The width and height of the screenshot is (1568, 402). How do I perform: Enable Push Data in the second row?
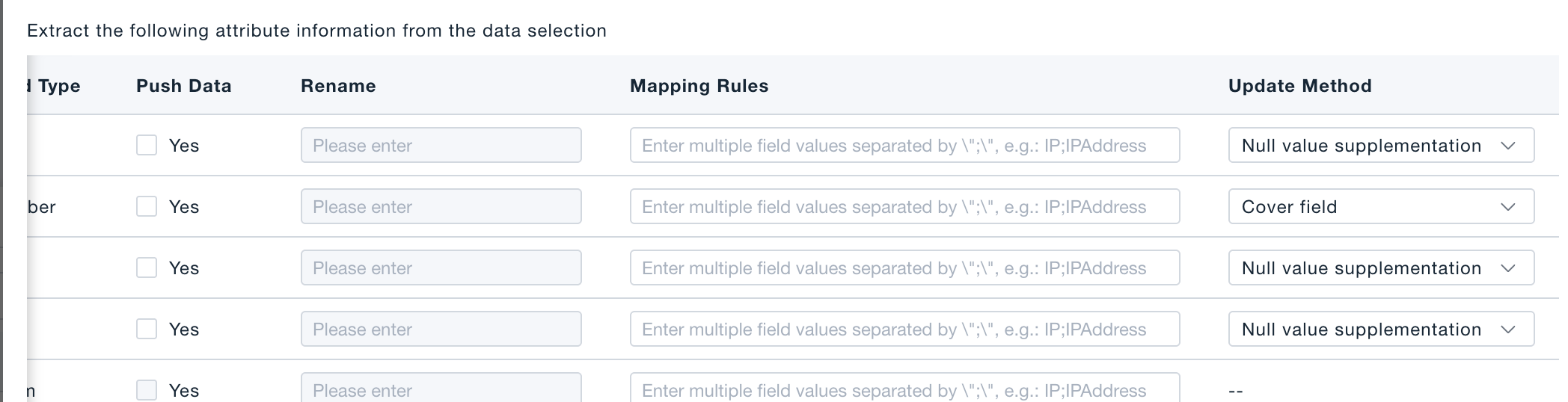147,206
